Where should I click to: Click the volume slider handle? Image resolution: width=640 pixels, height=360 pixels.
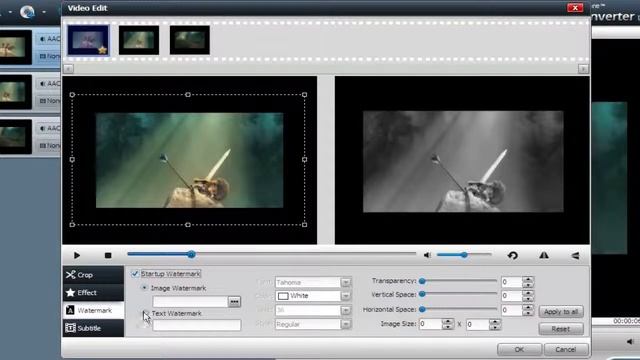[x=464, y=255]
